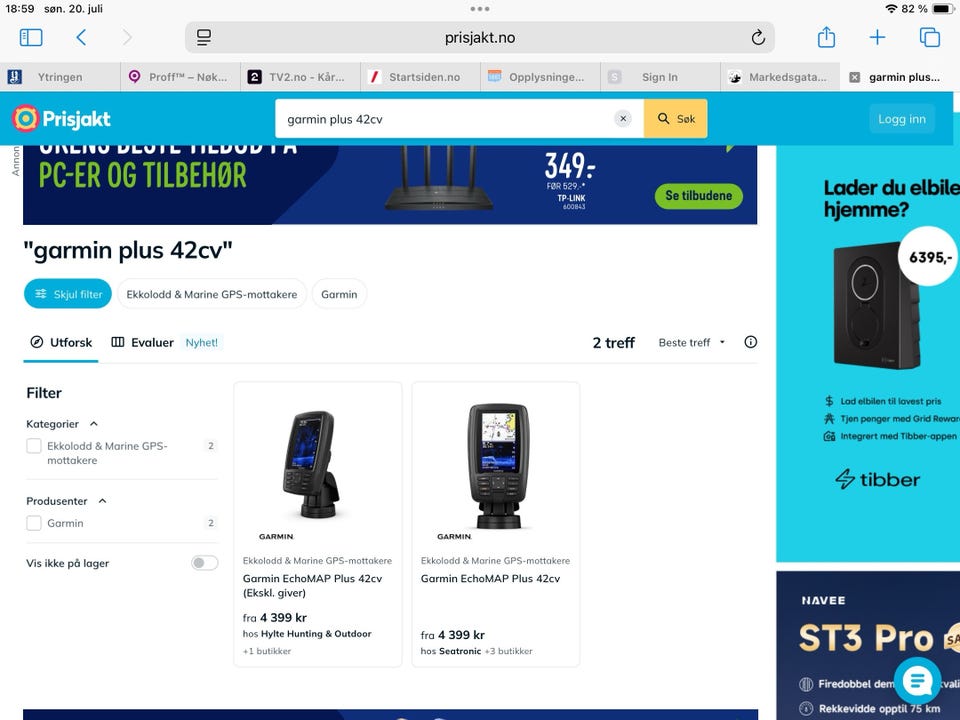Switch to the Opplysninge... browser tab
This screenshot has width=960, height=720.
pyautogui.click(x=540, y=77)
